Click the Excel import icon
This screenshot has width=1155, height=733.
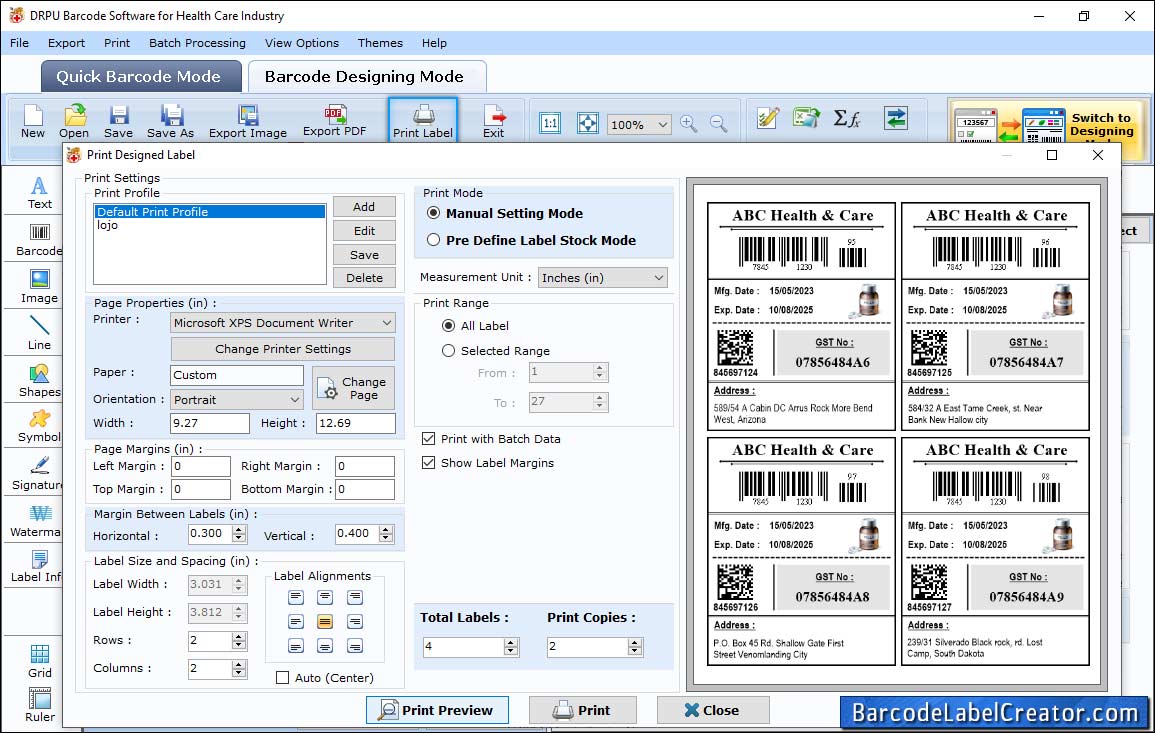807,118
